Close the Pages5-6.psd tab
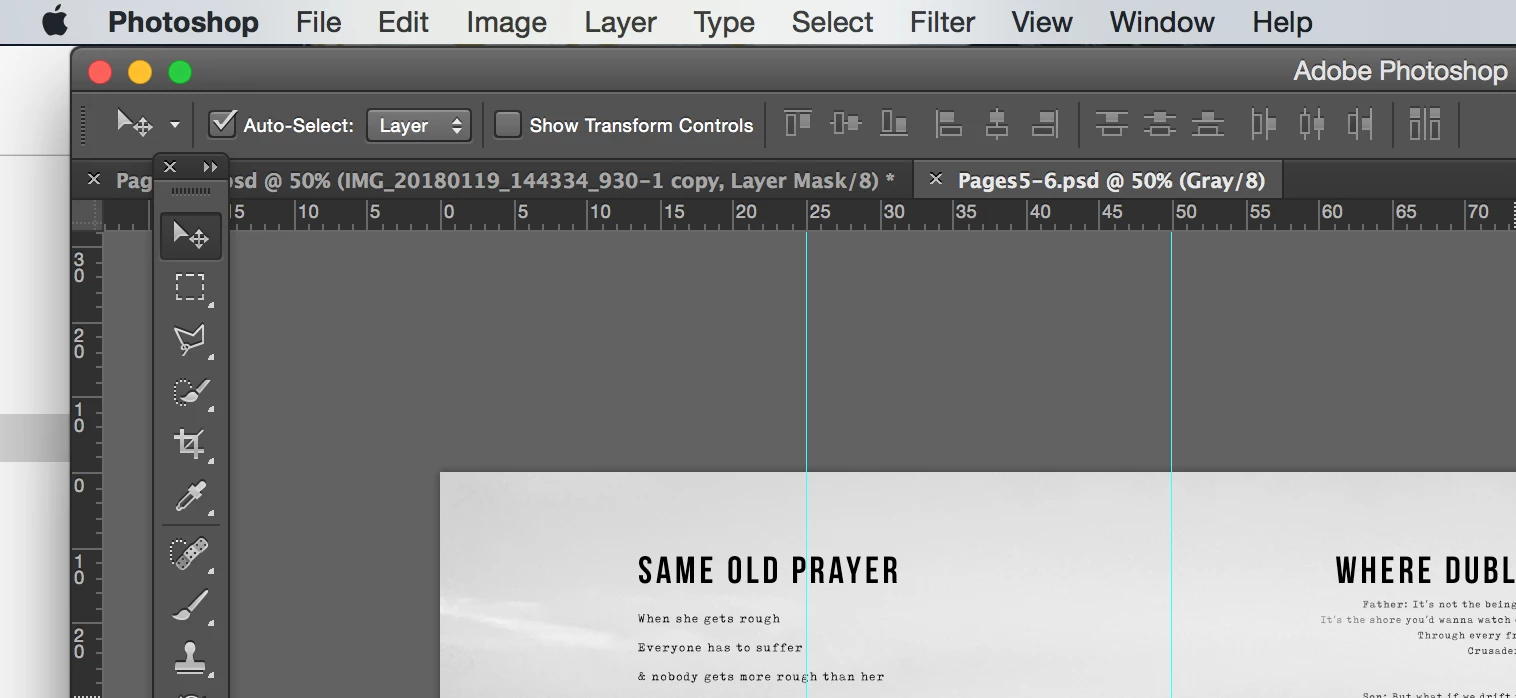1516x698 pixels. click(936, 179)
